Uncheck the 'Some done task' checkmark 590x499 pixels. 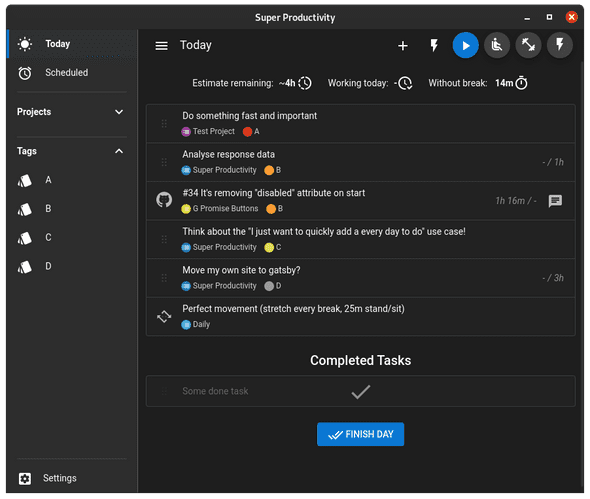coord(360,392)
